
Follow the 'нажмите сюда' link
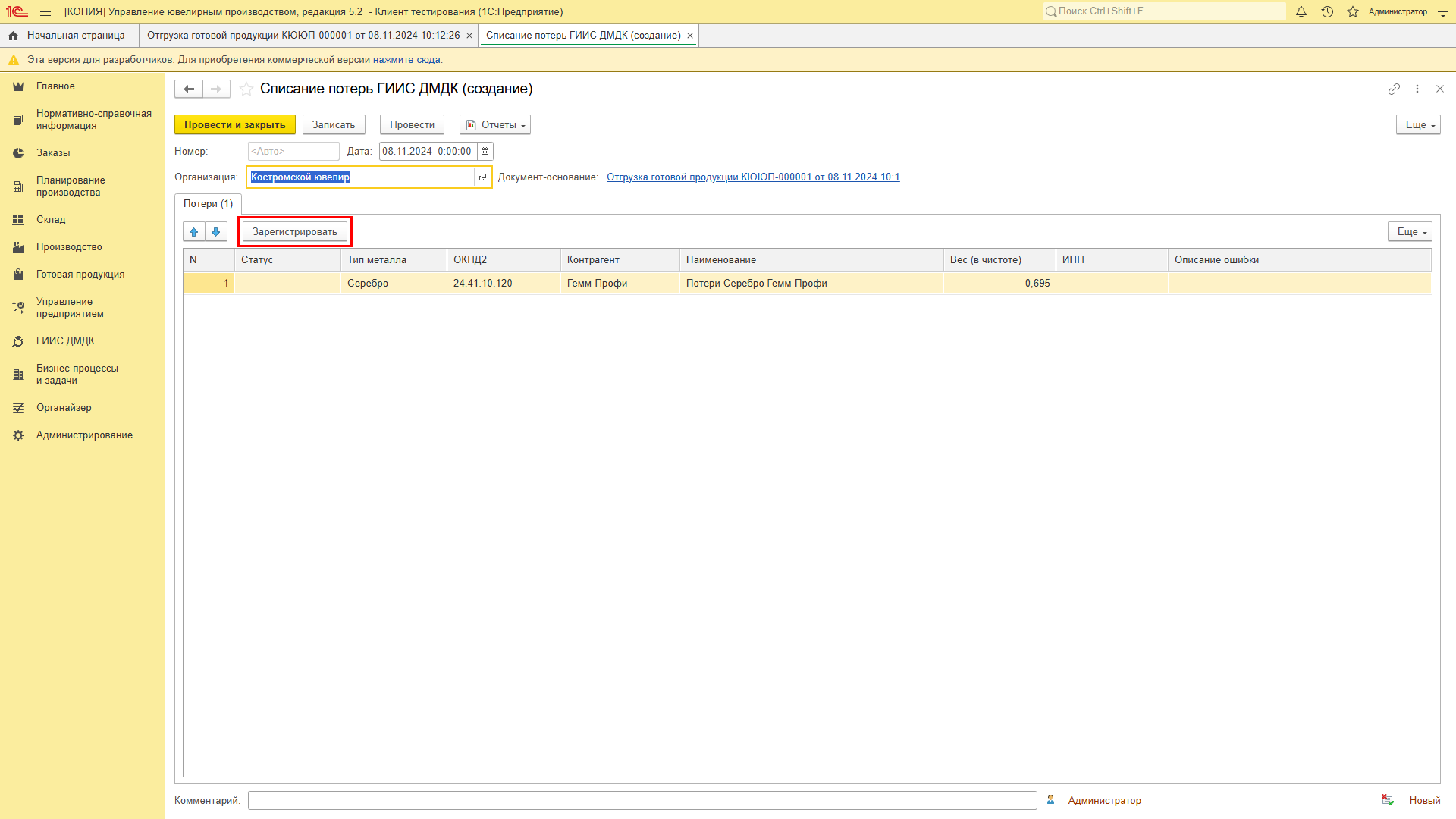(406, 60)
